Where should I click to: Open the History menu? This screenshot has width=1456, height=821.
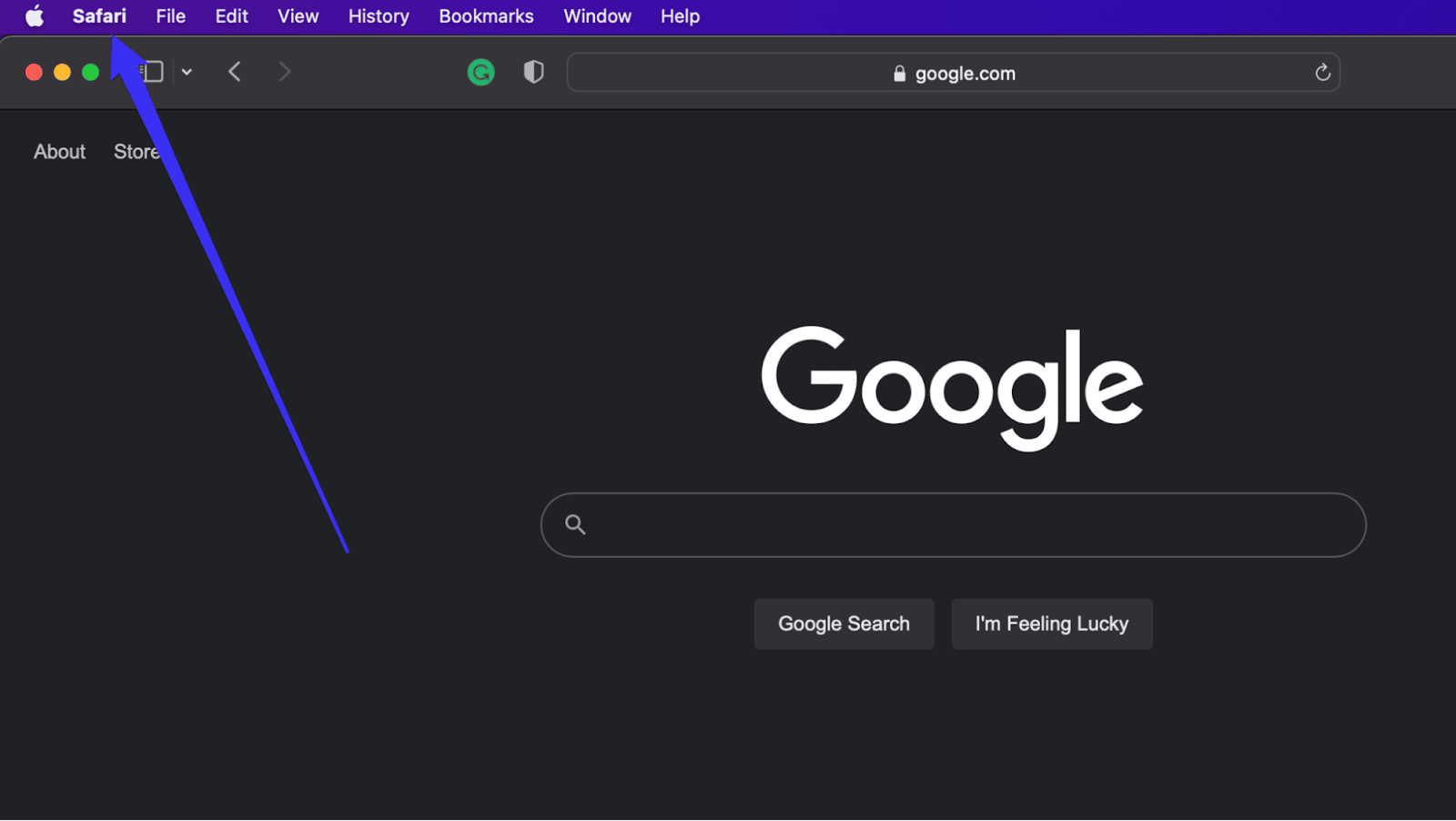[x=378, y=15]
